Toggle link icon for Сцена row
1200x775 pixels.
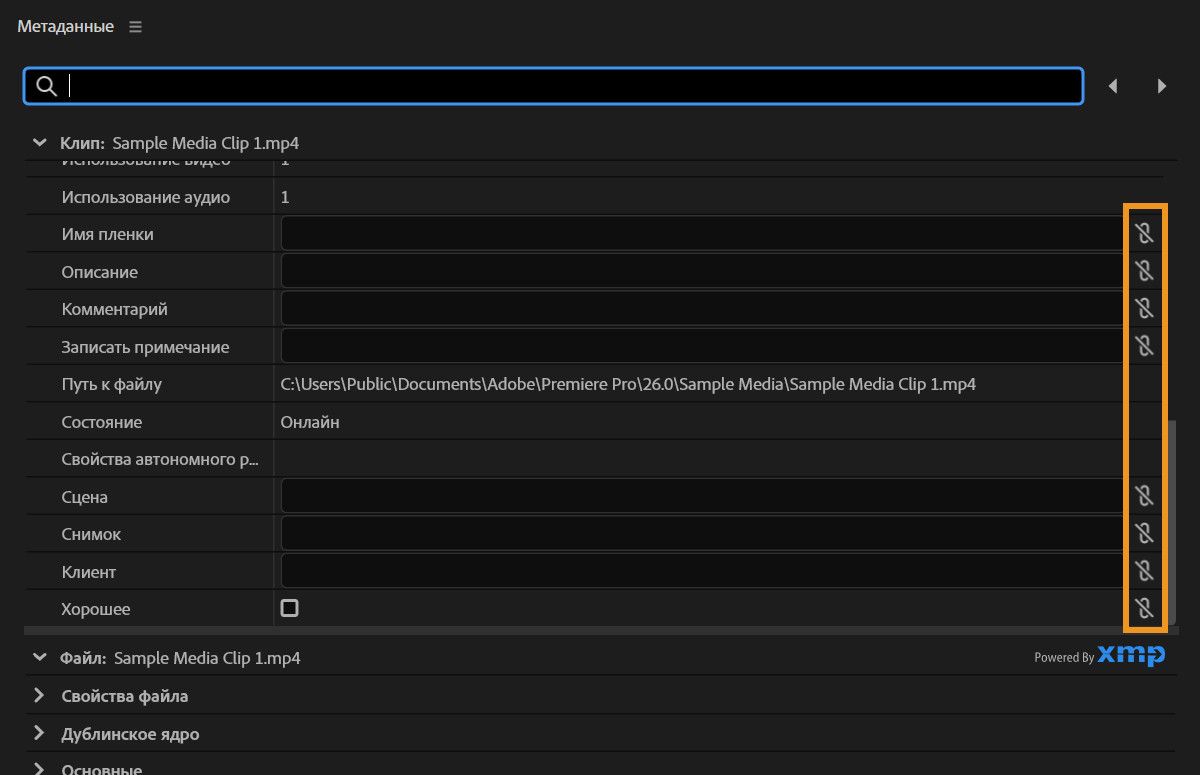pyautogui.click(x=1145, y=496)
